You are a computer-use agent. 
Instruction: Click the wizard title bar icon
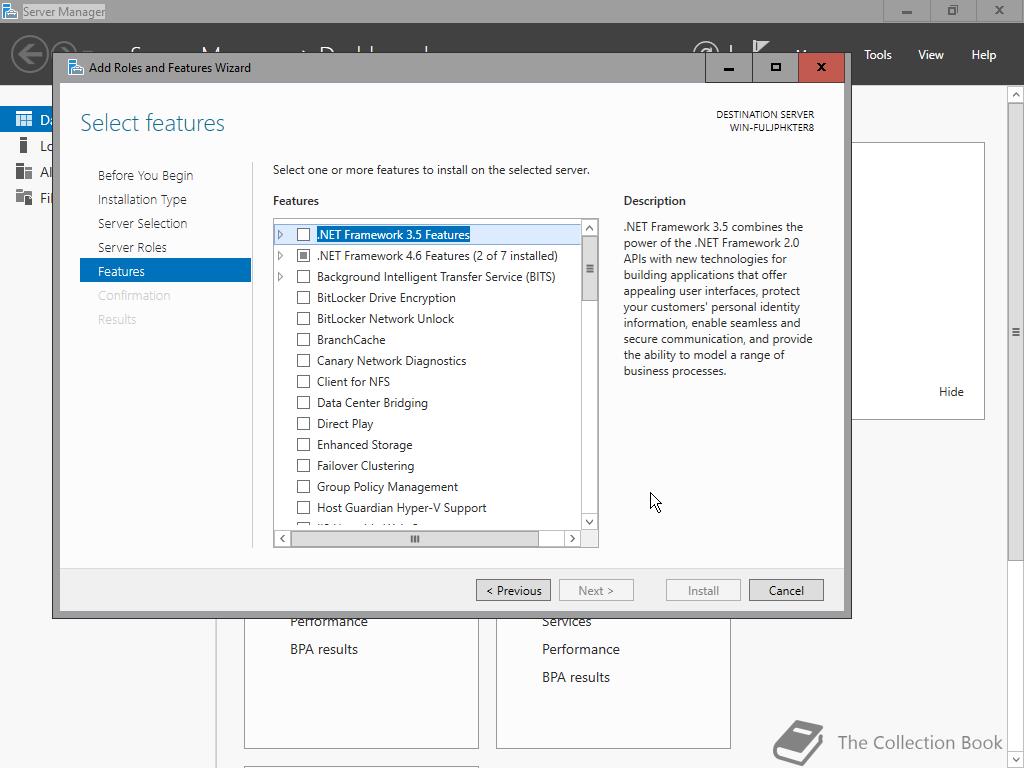(76, 67)
